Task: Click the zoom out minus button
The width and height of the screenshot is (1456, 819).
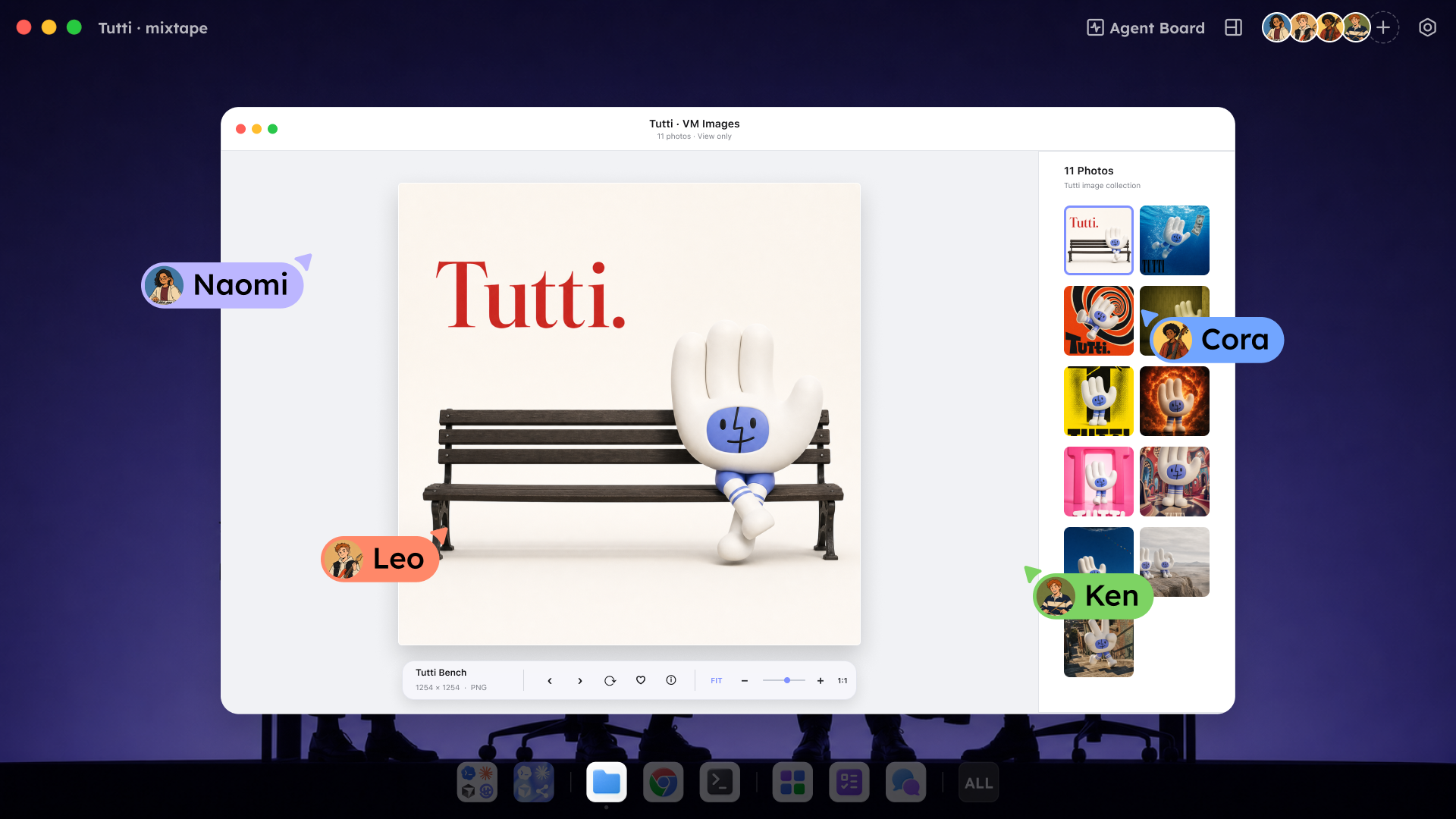Action: pos(745,681)
